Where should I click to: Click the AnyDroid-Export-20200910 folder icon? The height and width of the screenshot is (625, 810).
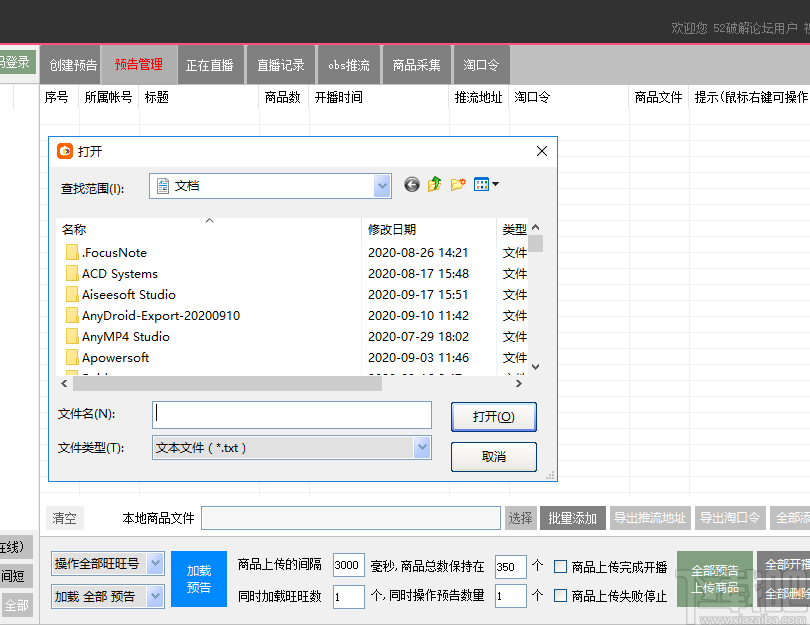(x=72, y=316)
